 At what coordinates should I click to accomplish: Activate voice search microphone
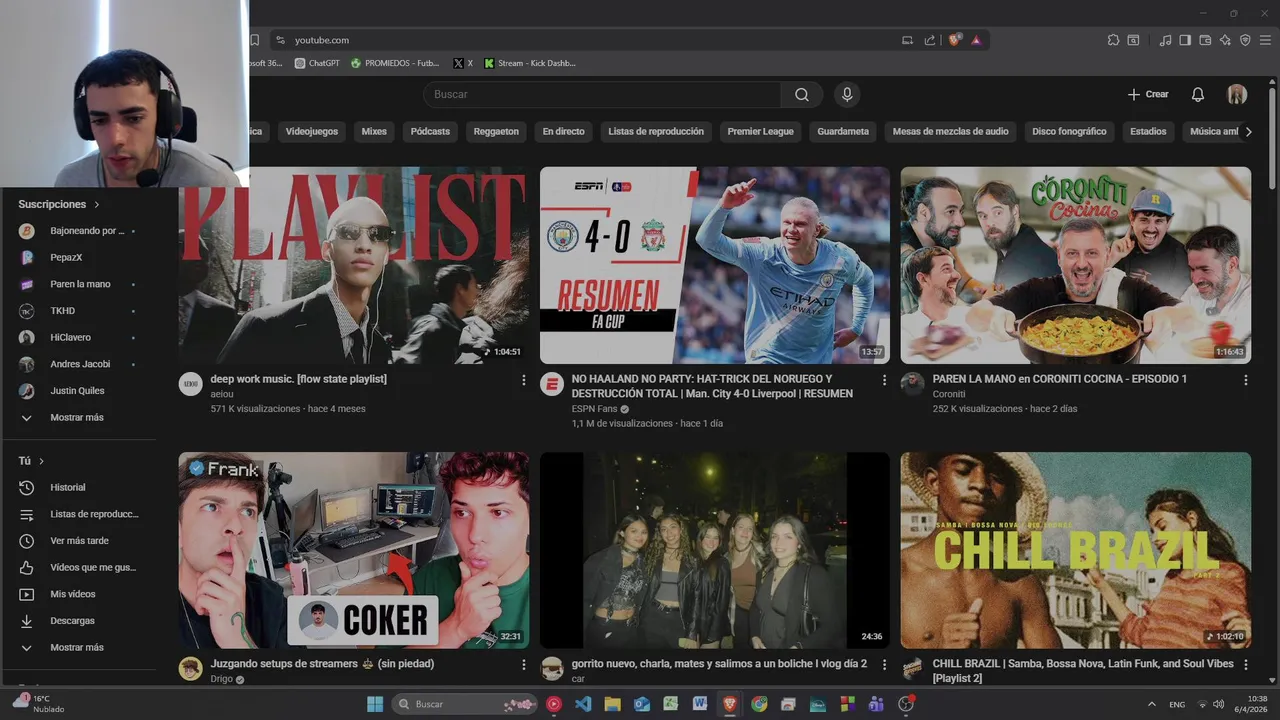[x=847, y=94]
